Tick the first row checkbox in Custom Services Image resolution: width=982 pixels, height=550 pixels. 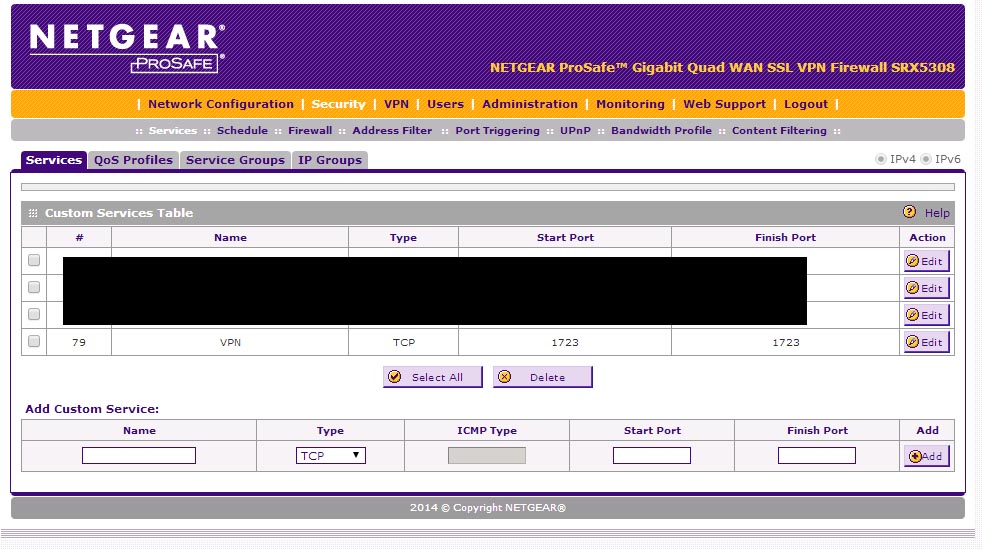[x=34, y=260]
